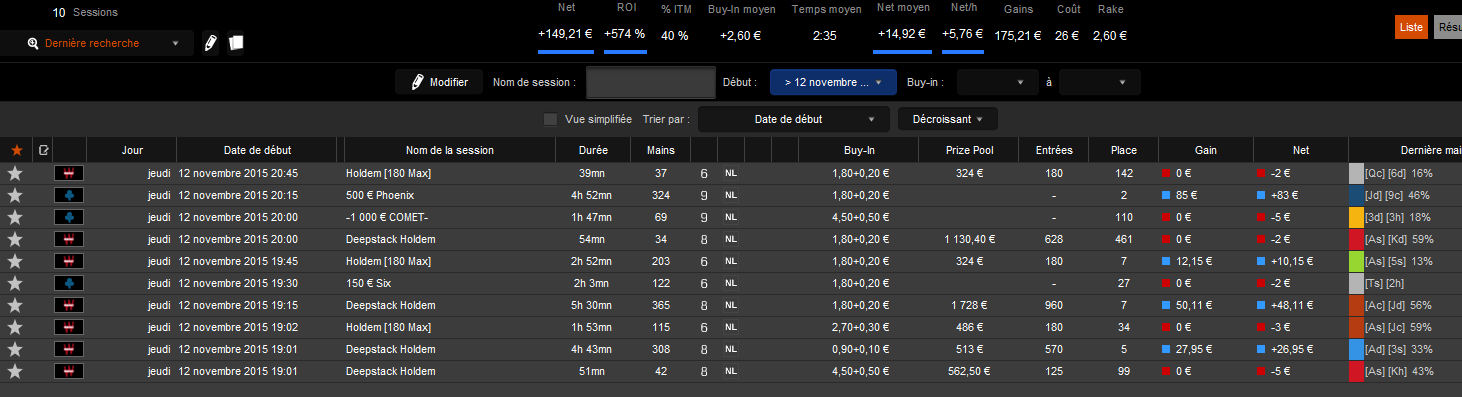Click the site logo of Holdem [180 Max] 19:02 row

coord(70,327)
